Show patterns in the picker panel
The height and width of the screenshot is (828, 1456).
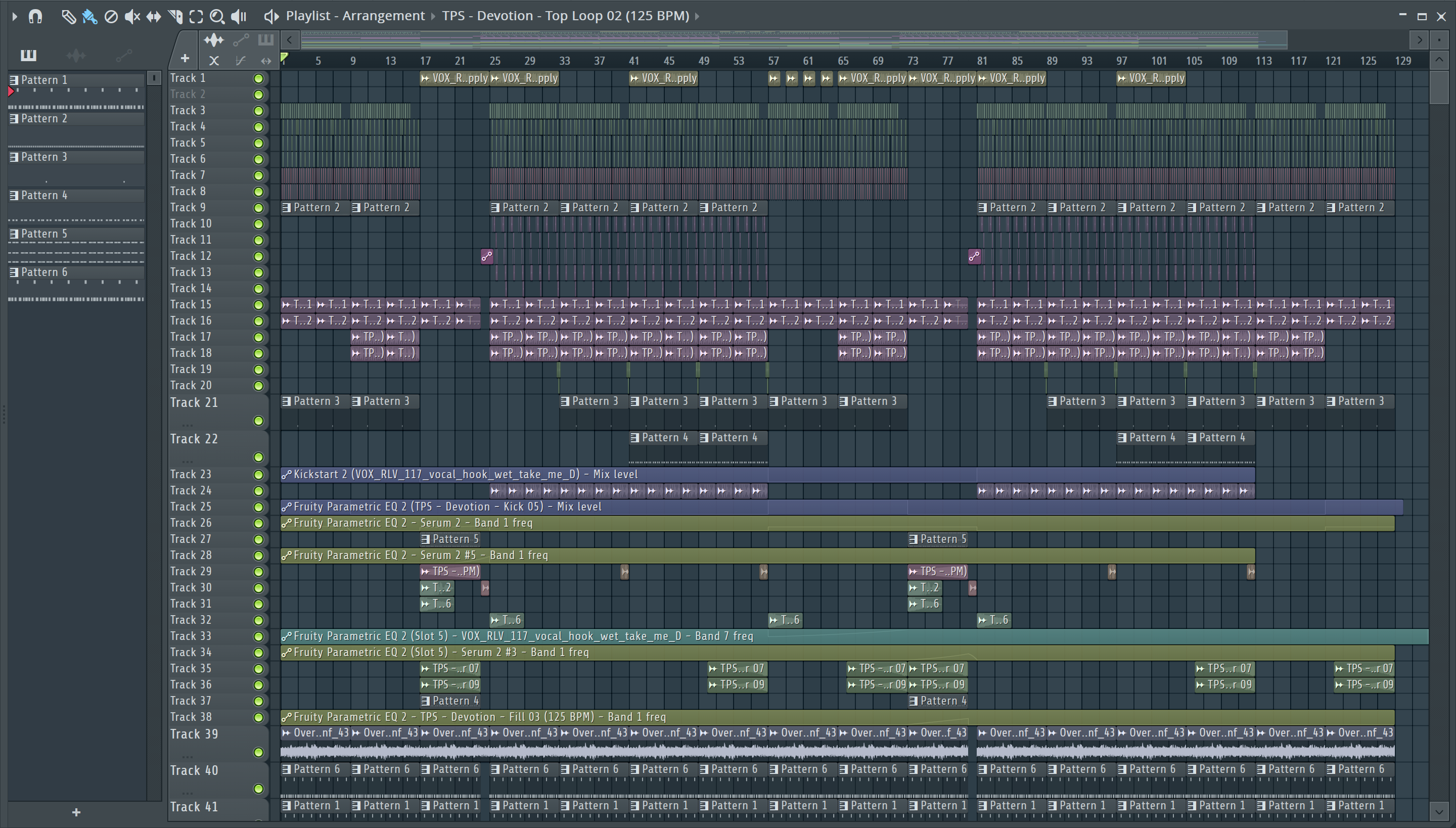click(x=28, y=55)
